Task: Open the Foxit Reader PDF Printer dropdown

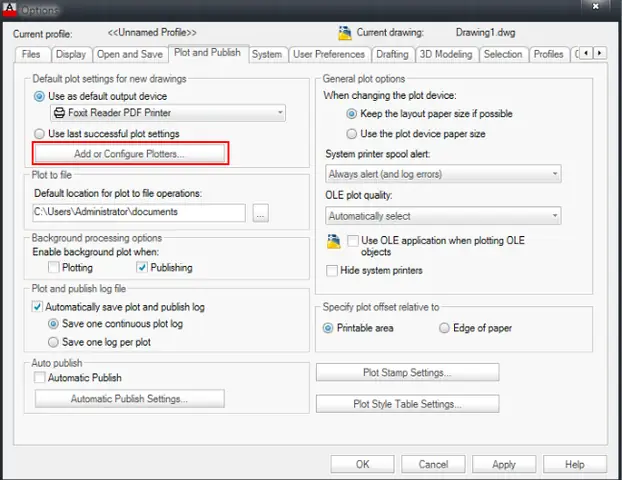Action: 168,113
